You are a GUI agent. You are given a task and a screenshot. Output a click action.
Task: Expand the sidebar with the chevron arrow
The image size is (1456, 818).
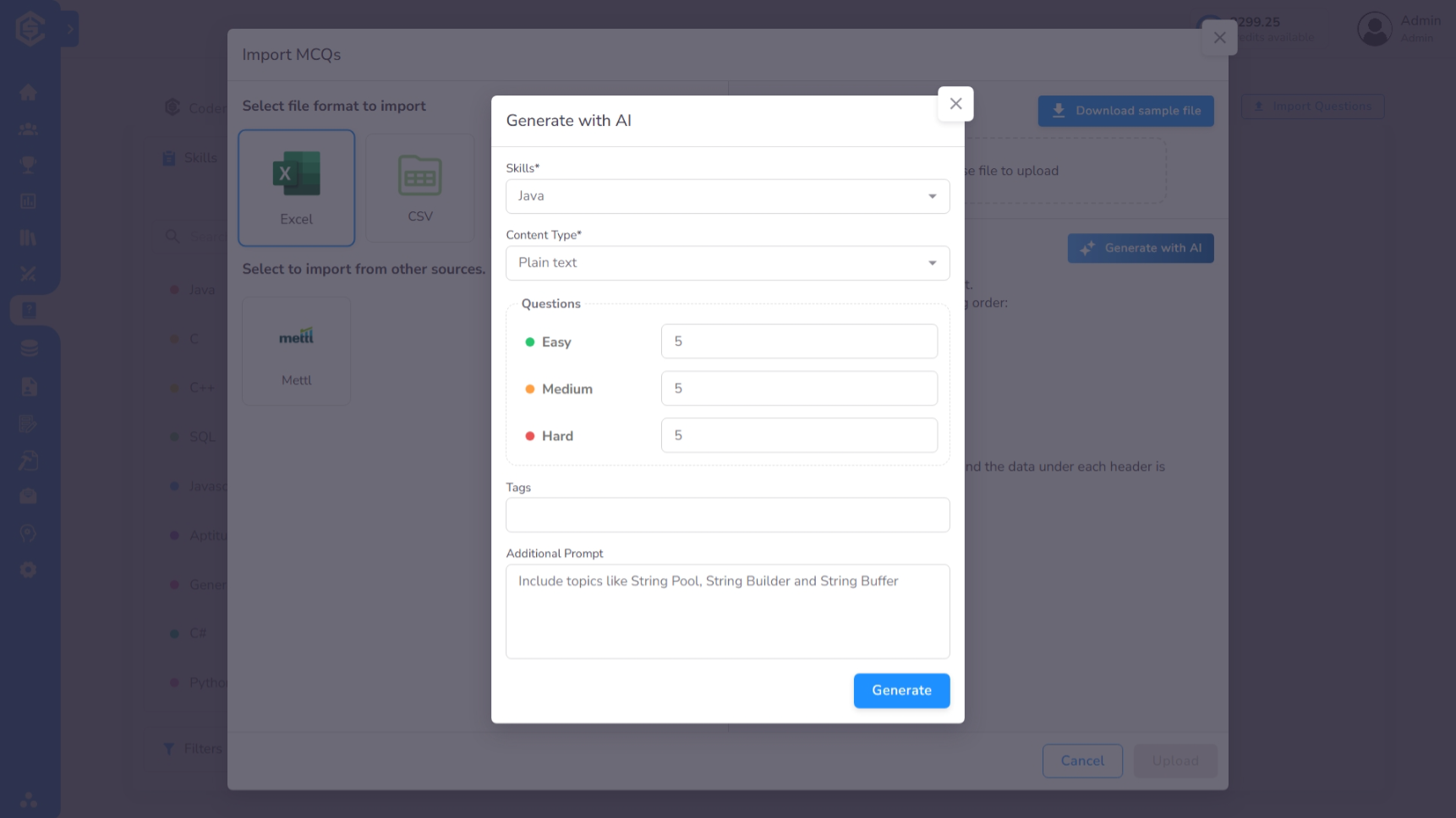point(70,30)
